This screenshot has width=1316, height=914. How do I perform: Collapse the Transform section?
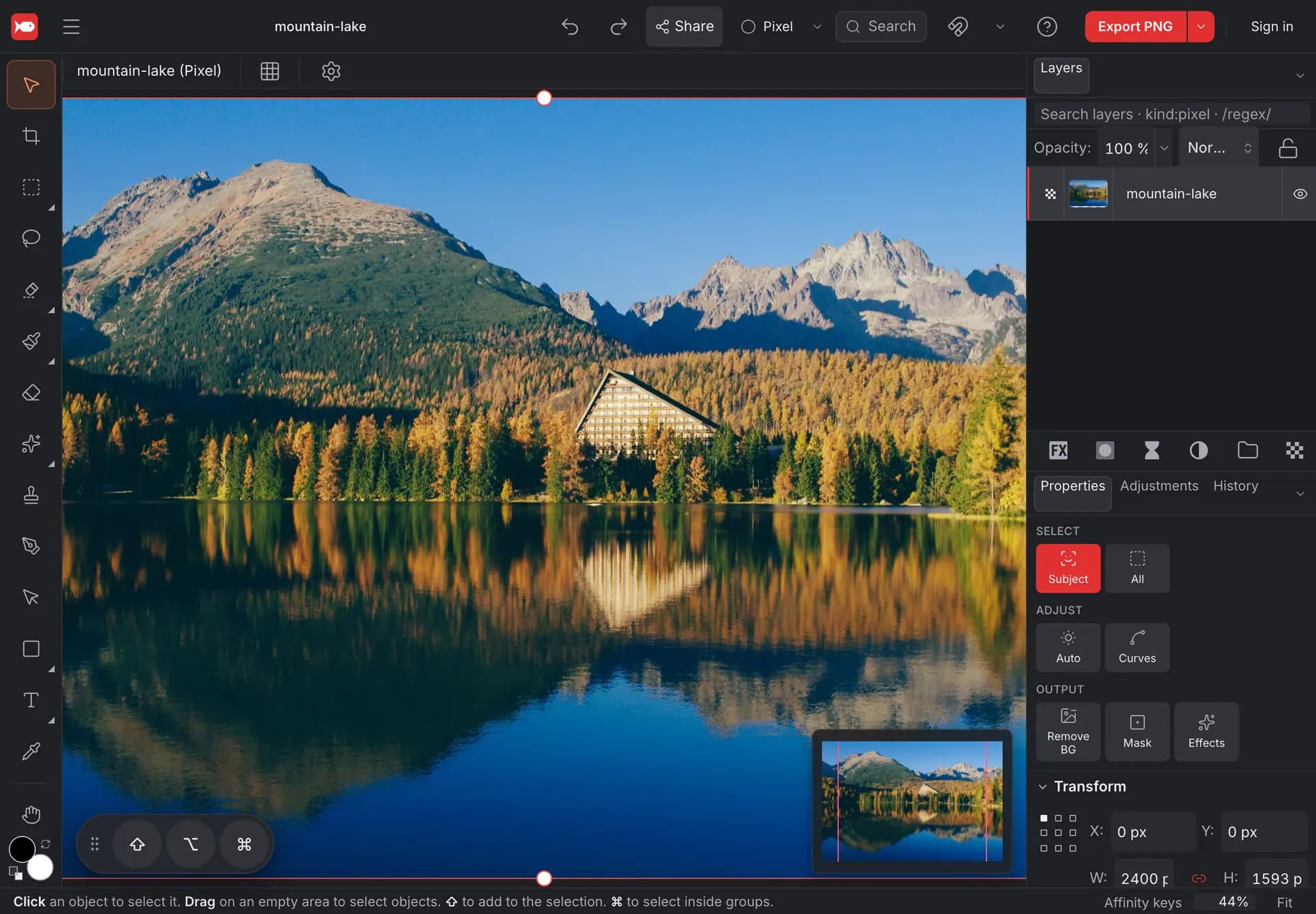[1043, 787]
